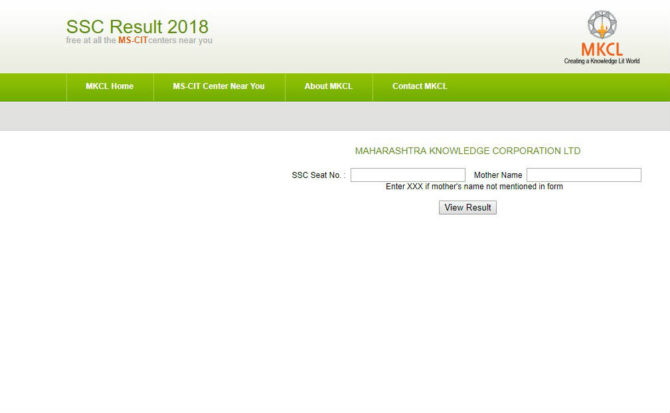
Task: Click the MKCL logo icon
Action: point(602,25)
